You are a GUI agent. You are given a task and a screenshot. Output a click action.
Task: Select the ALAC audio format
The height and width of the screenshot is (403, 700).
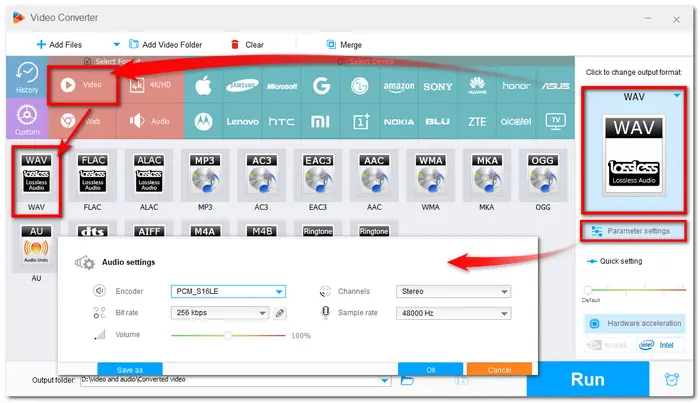pyautogui.click(x=149, y=181)
